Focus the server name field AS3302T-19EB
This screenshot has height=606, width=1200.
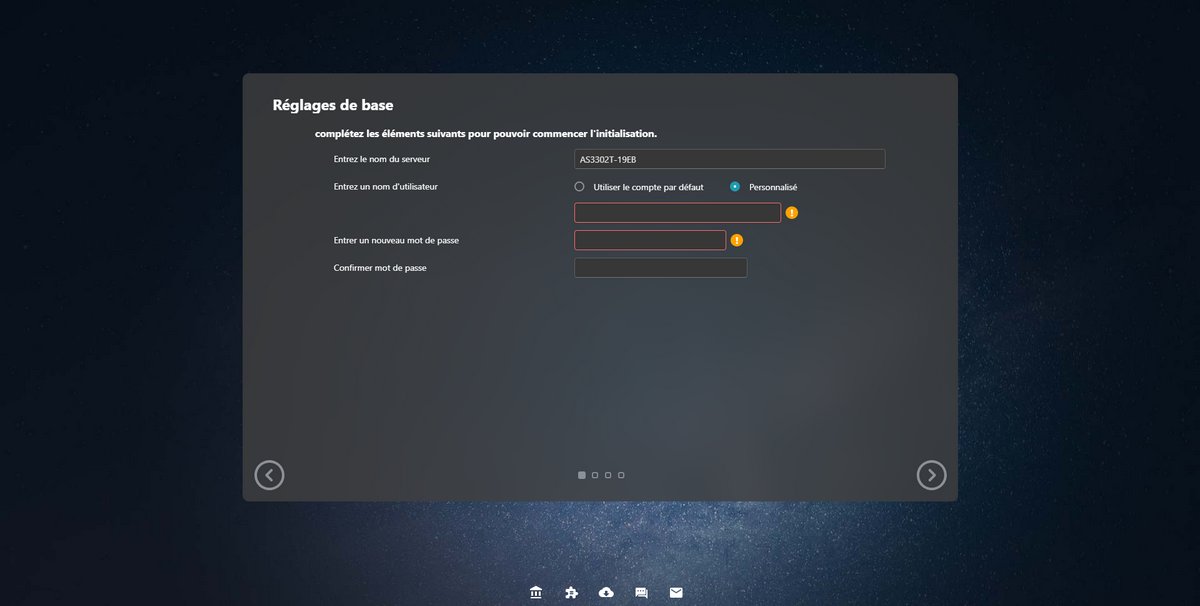click(730, 159)
